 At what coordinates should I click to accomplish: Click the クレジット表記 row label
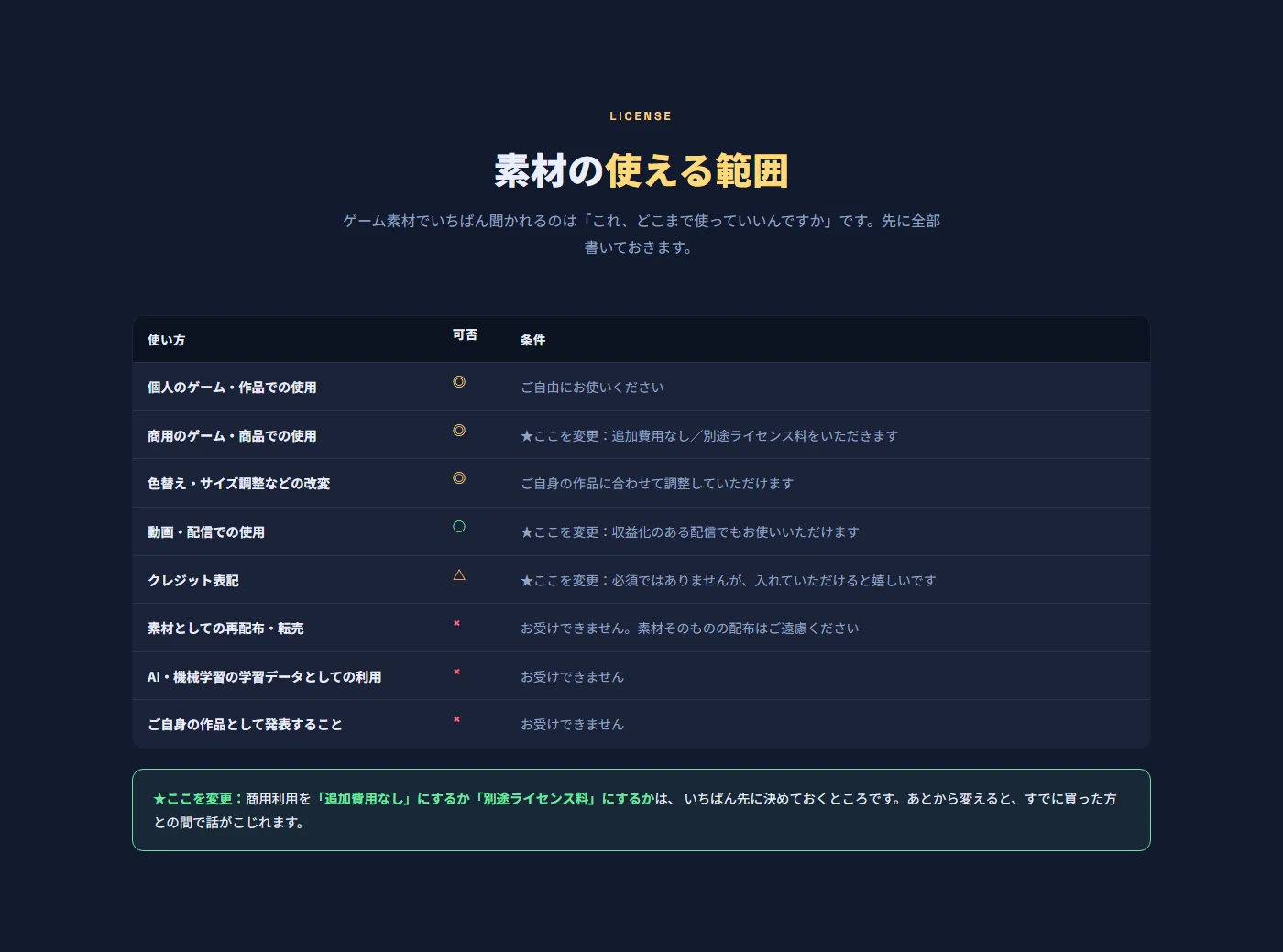192,581
